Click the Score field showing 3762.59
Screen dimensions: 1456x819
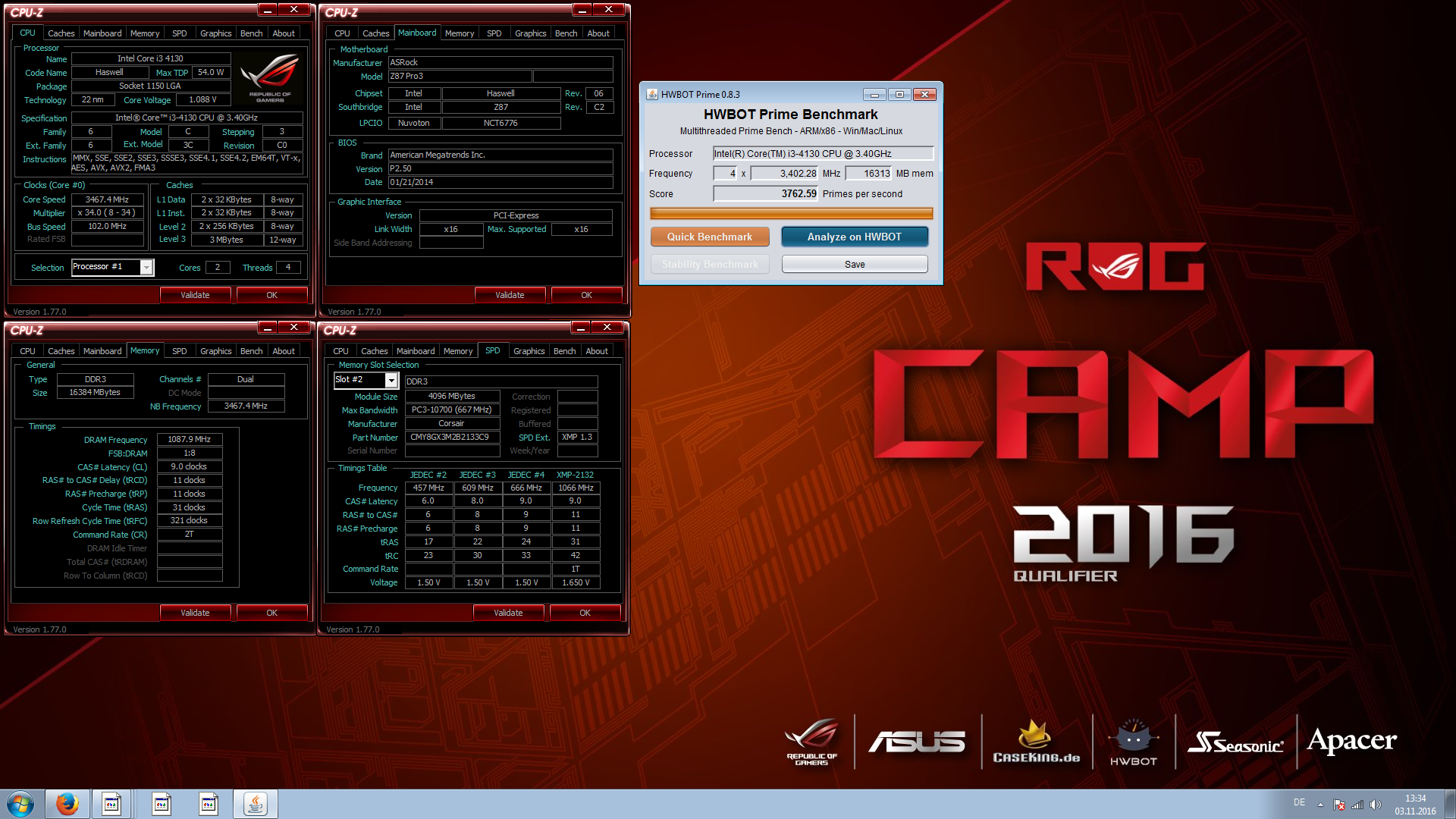(766, 194)
